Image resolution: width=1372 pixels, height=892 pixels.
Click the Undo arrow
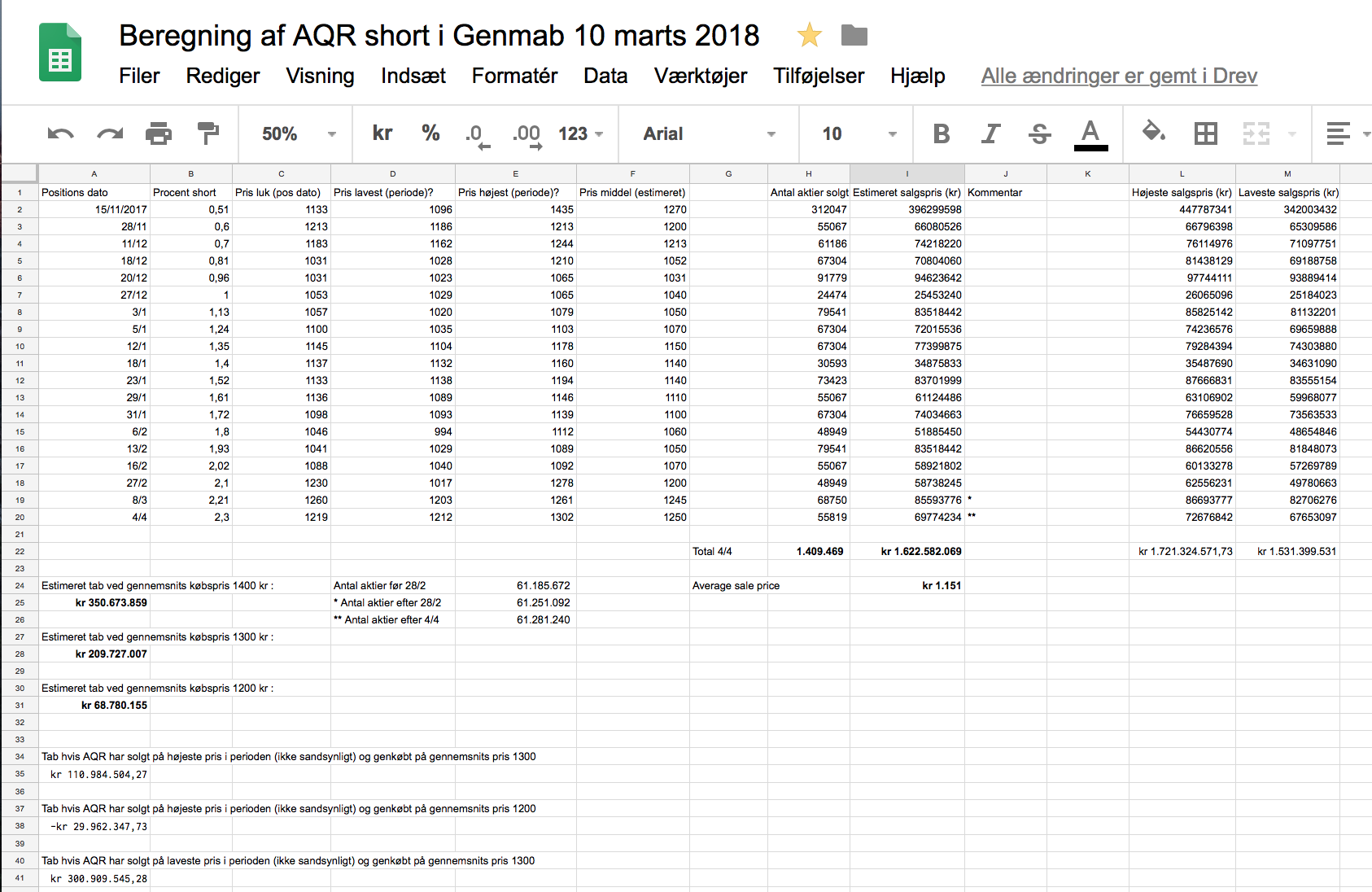61,133
